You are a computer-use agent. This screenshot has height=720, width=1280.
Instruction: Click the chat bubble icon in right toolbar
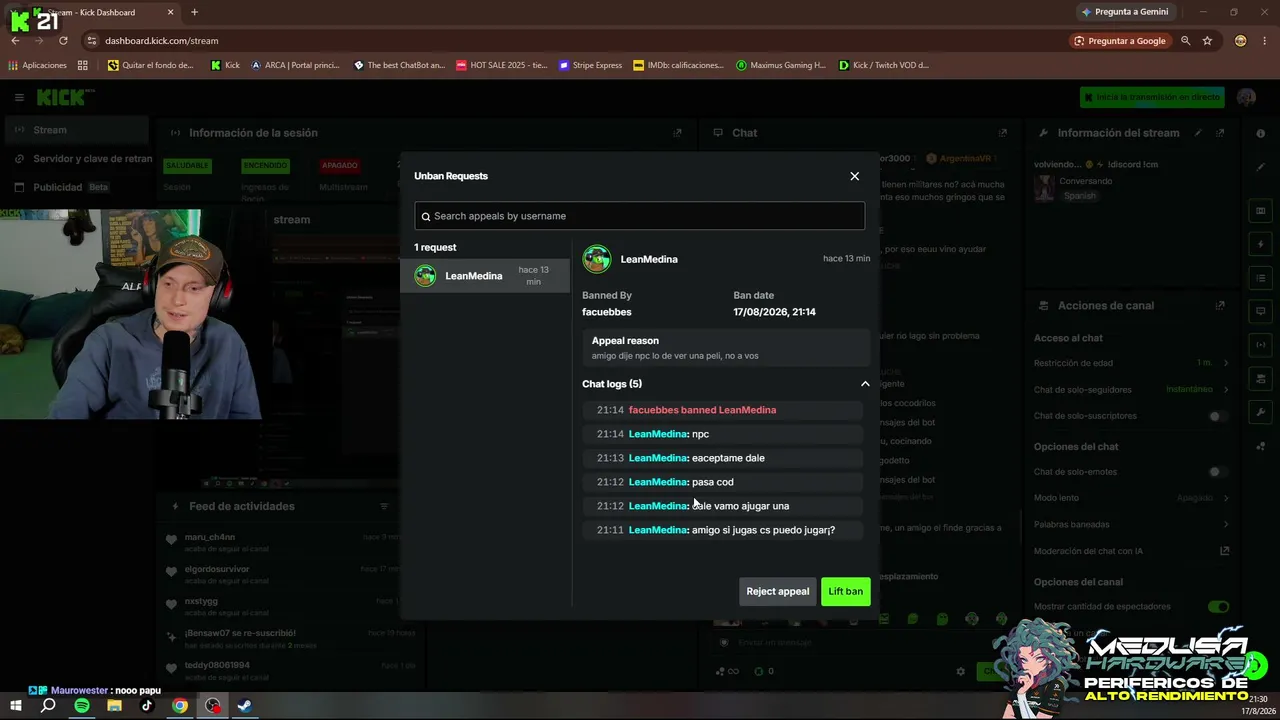1260,311
